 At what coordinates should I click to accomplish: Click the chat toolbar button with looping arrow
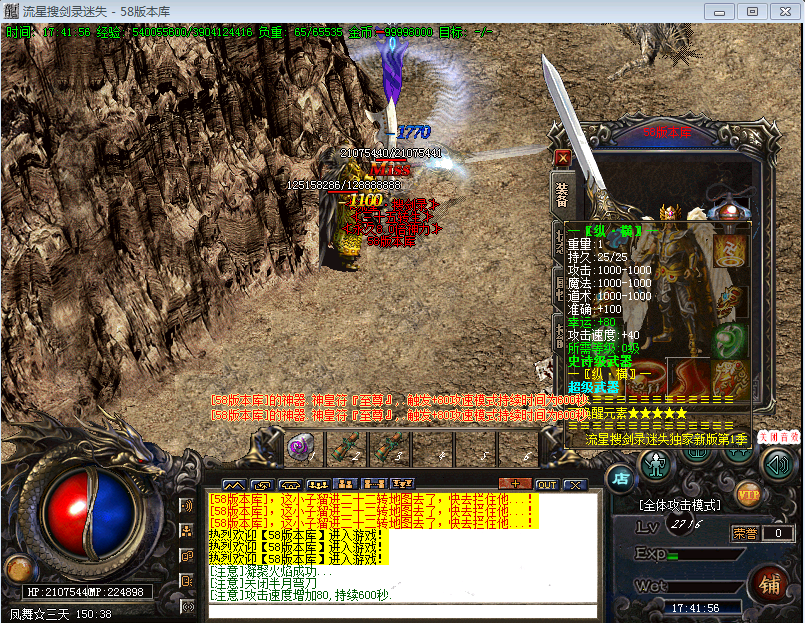[x=262, y=484]
